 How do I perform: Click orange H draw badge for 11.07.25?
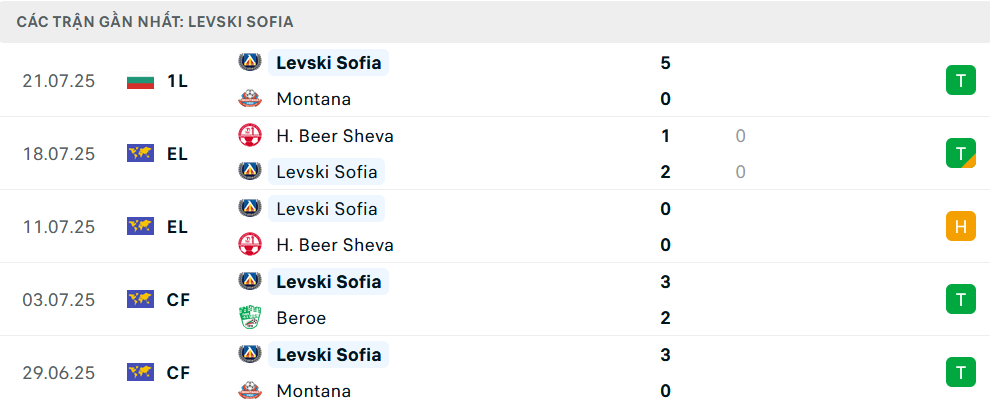(x=960, y=226)
